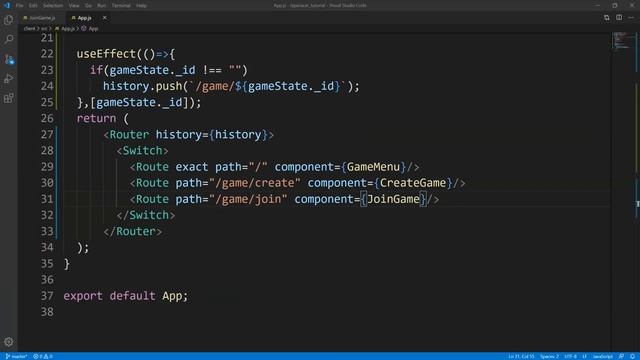This screenshot has height=360, width=640.
Task: Click the "/game/join" path string
Action: (x=248, y=199)
